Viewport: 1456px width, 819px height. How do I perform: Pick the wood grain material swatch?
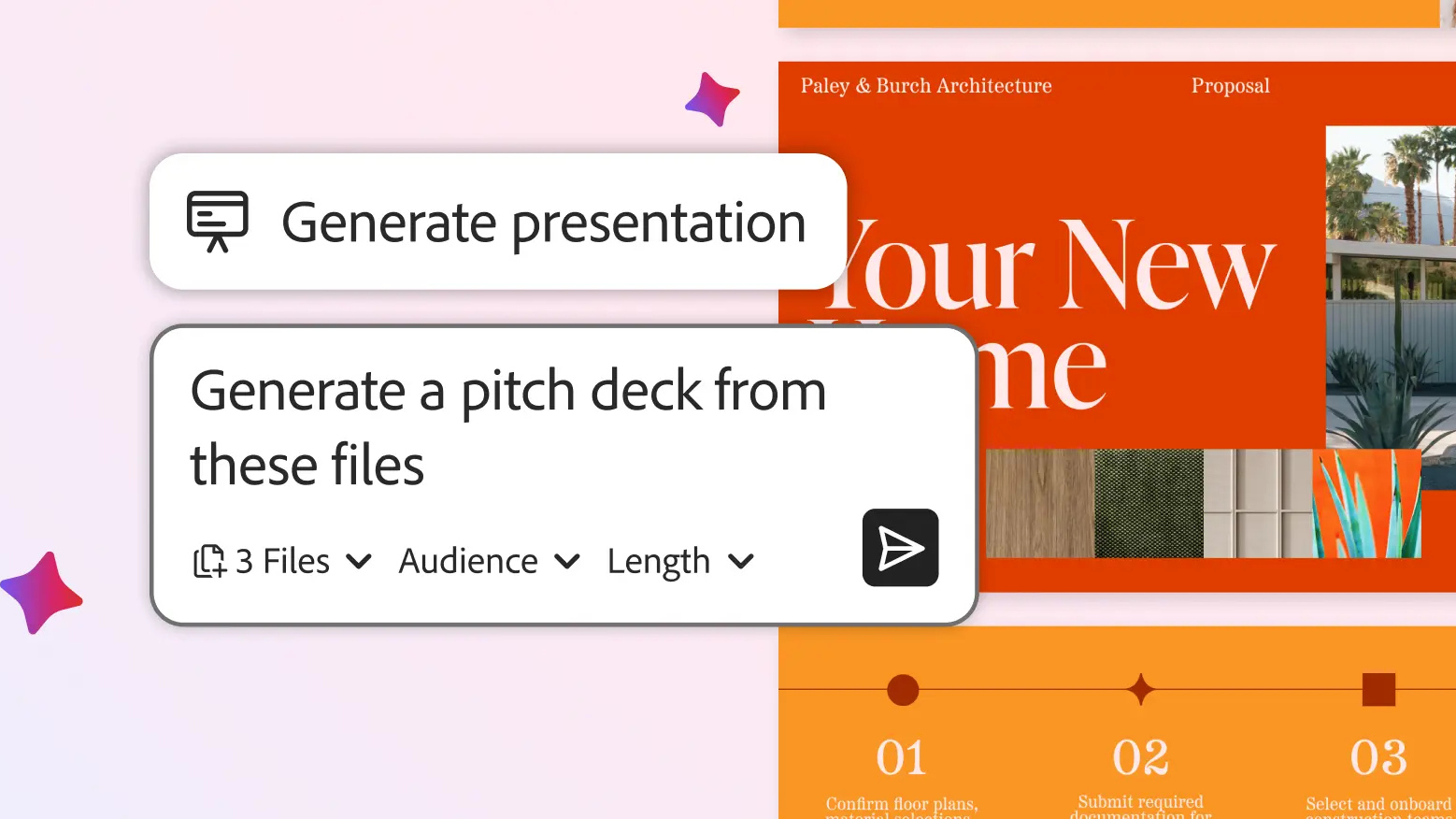(1039, 504)
